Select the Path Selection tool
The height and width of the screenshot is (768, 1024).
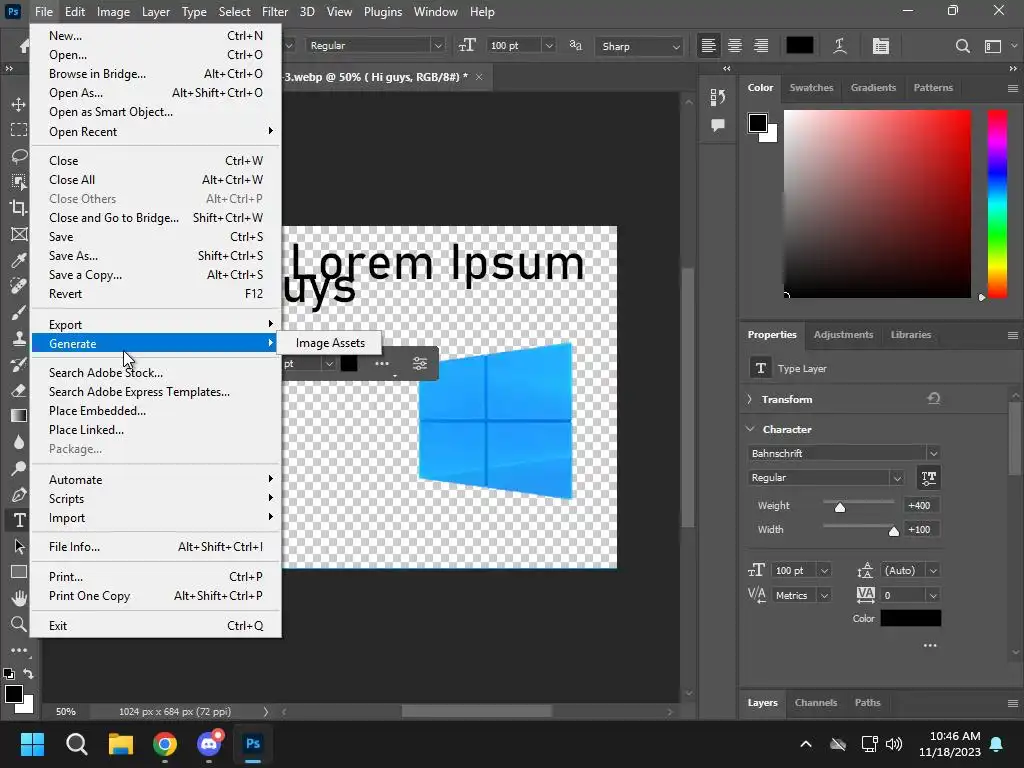point(19,546)
